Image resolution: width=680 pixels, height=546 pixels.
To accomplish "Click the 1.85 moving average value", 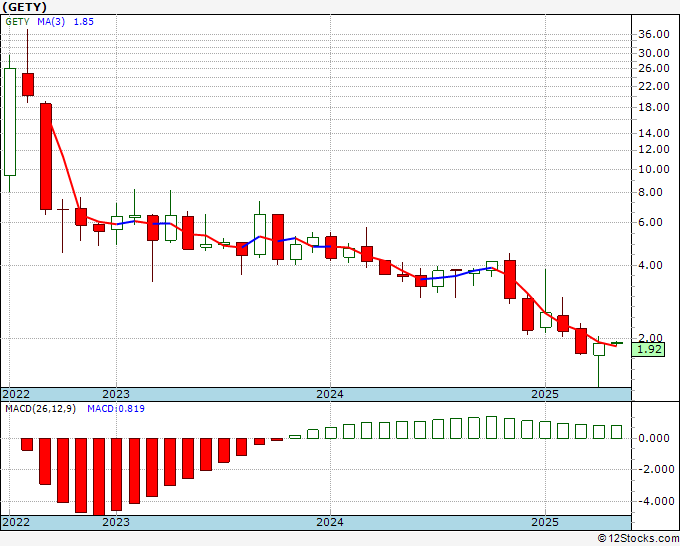I will (x=83, y=22).
